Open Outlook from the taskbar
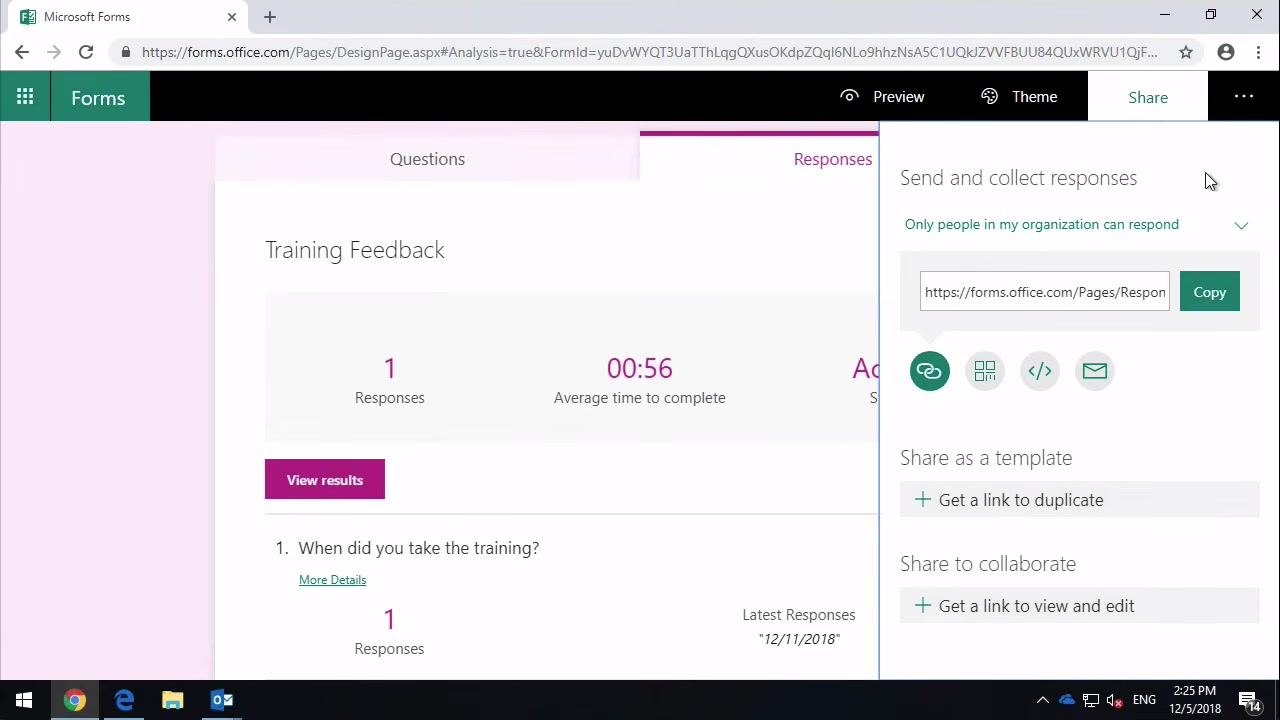The width and height of the screenshot is (1280, 720). click(x=222, y=700)
